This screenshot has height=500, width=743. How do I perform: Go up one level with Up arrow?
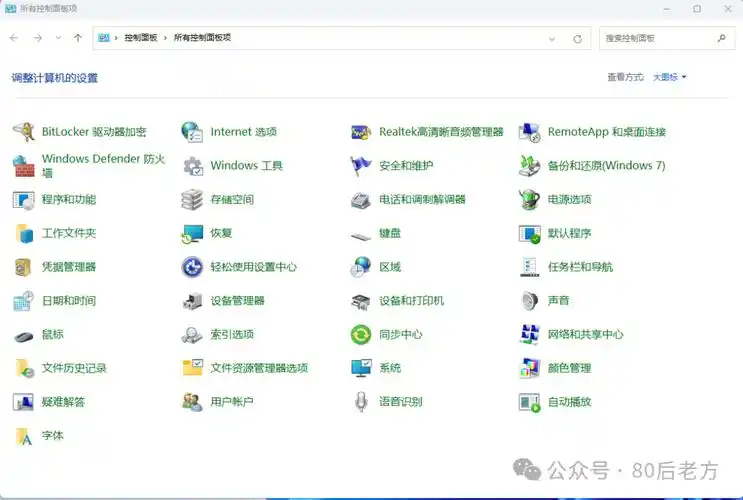(78, 38)
